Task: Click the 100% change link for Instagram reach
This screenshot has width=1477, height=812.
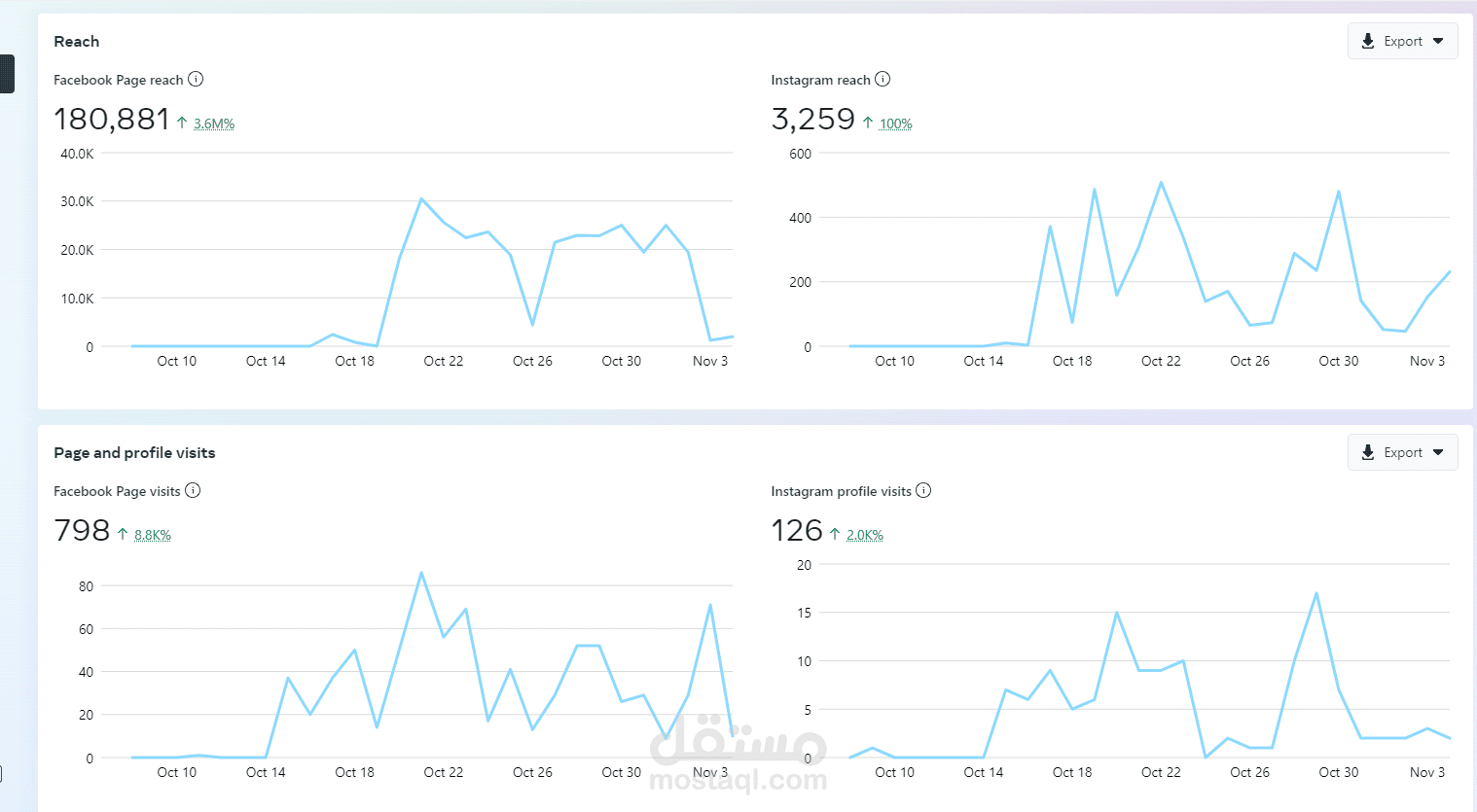Action: click(896, 124)
